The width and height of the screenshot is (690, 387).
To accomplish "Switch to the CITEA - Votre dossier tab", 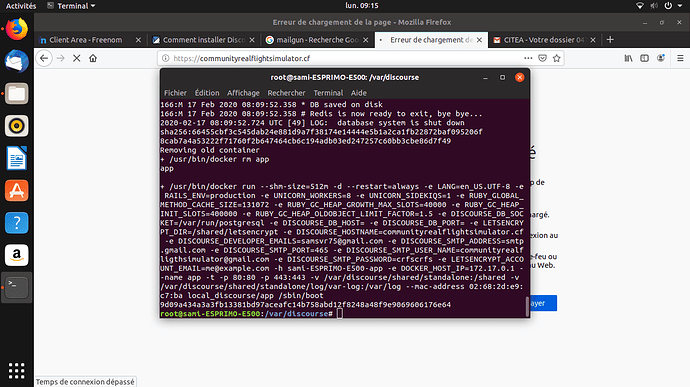I will point(545,40).
